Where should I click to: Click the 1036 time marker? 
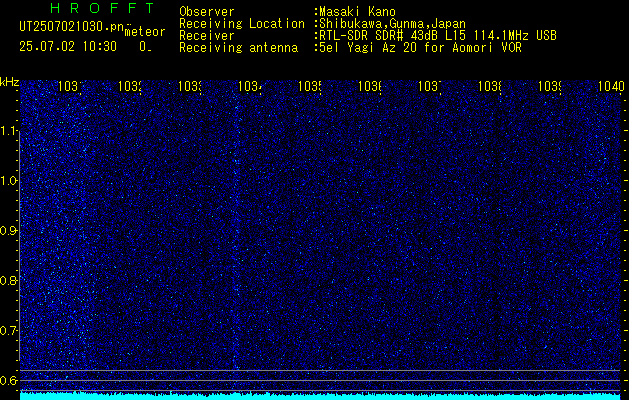tap(370, 86)
